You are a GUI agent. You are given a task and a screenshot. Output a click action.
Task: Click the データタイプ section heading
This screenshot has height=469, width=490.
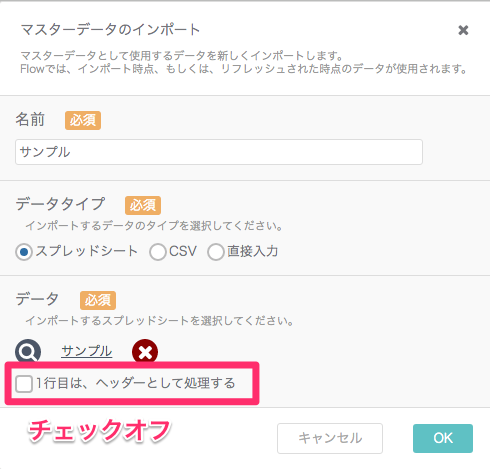click(x=60, y=204)
